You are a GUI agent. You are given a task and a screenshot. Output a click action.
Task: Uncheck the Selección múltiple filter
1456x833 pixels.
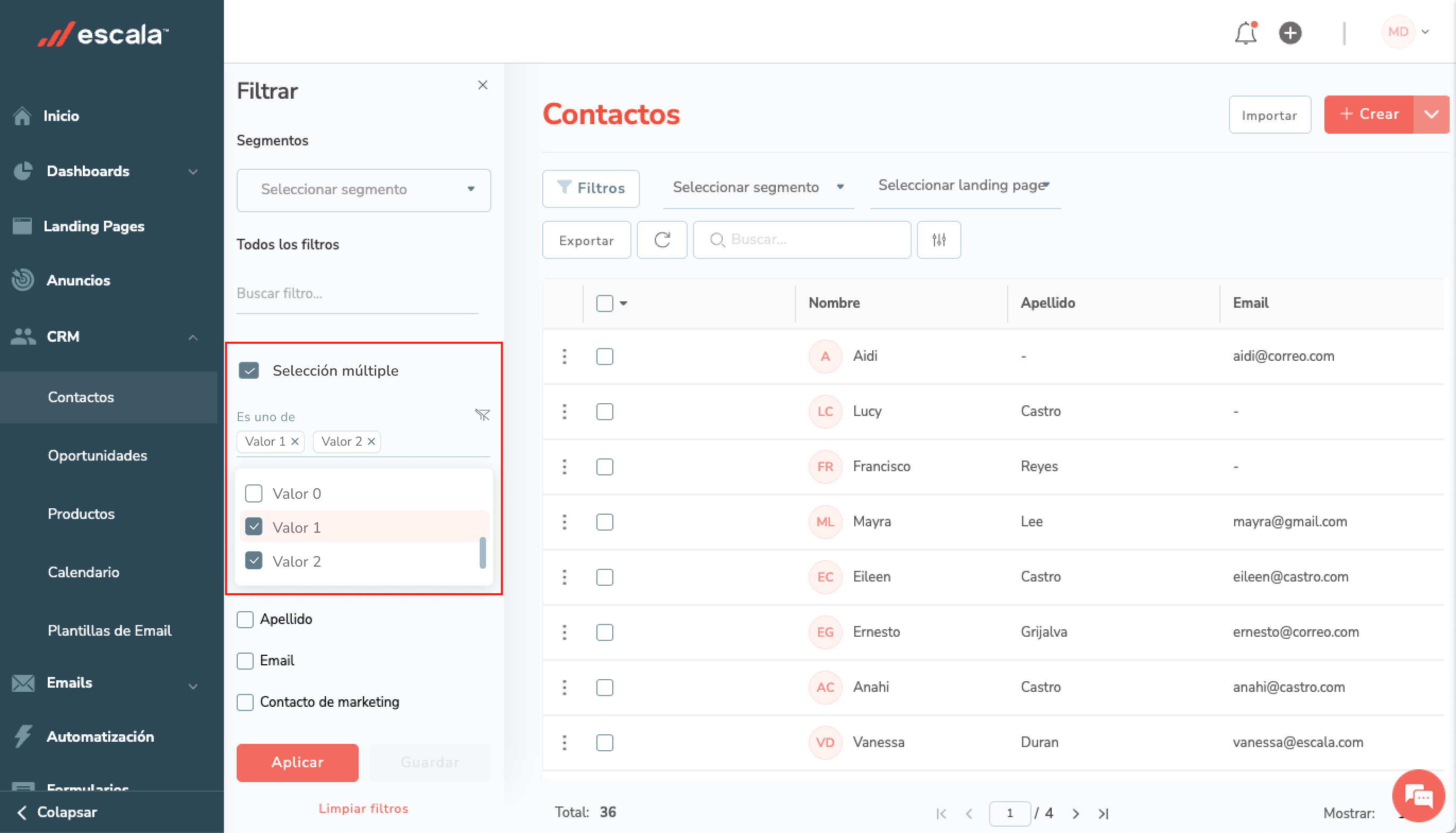(x=249, y=371)
